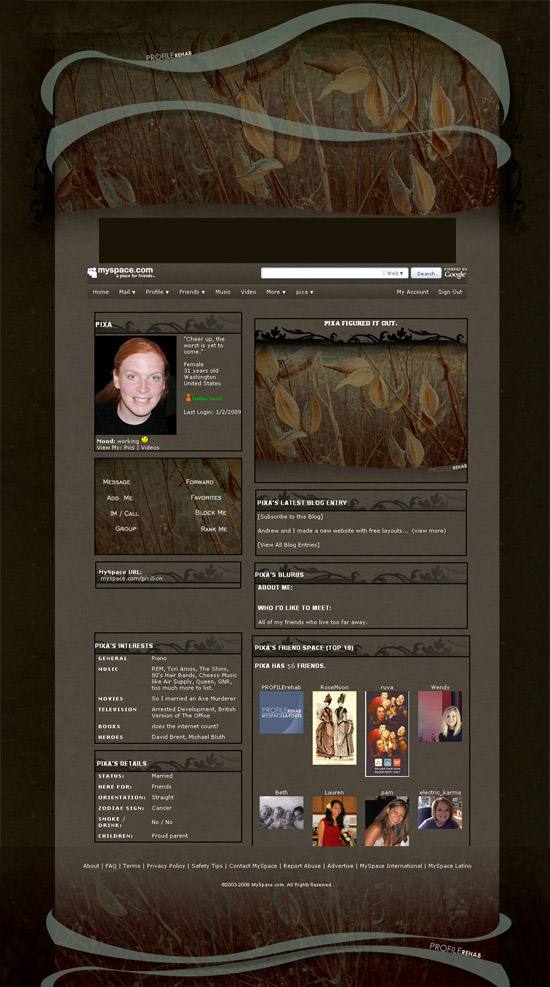The image size is (550, 987).
Task: Go to Home in navigation bar
Action: pyautogui.click(x=101, y=292)
